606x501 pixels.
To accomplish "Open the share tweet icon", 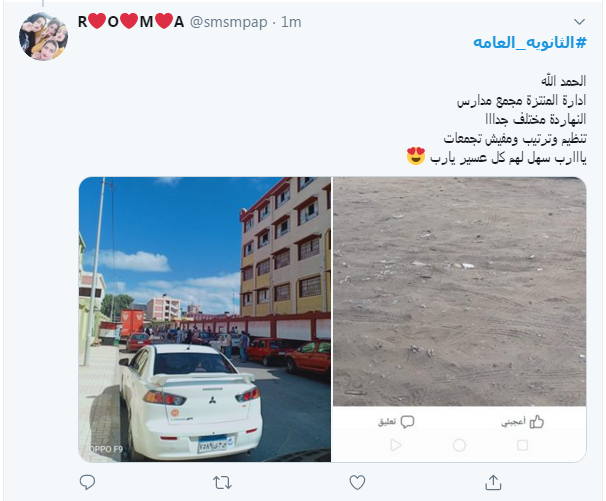I will 493,482.
